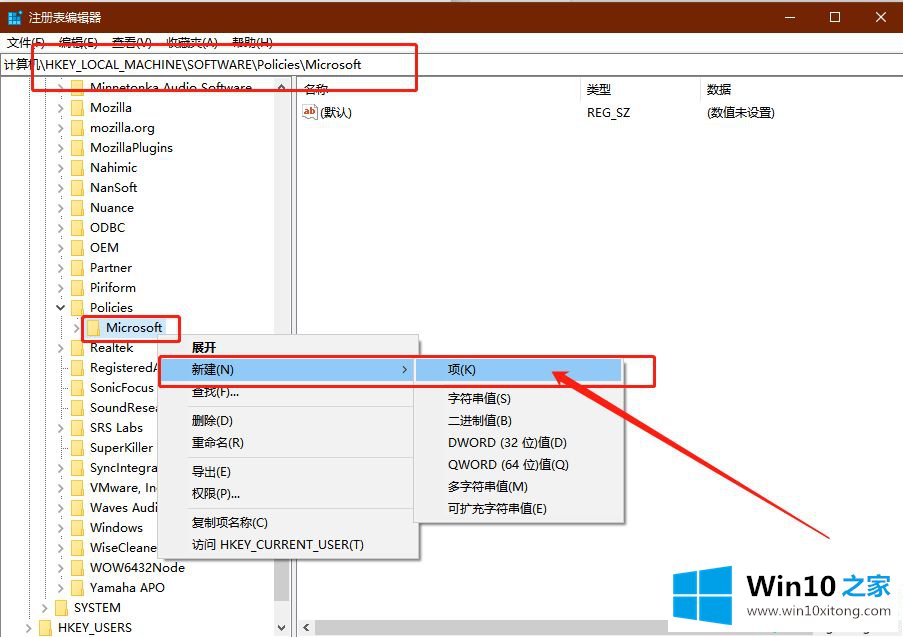Click the horizontal scrollbar left arrow
This screenshot has width=903, height=637.
point(306,628)
